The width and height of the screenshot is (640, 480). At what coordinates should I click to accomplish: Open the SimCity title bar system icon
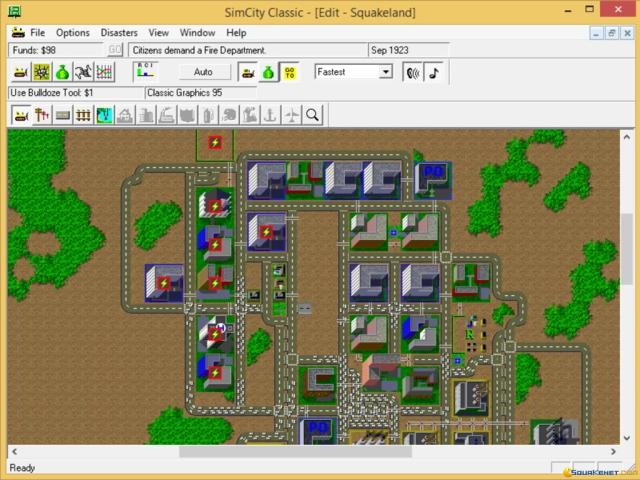[14, 11]
